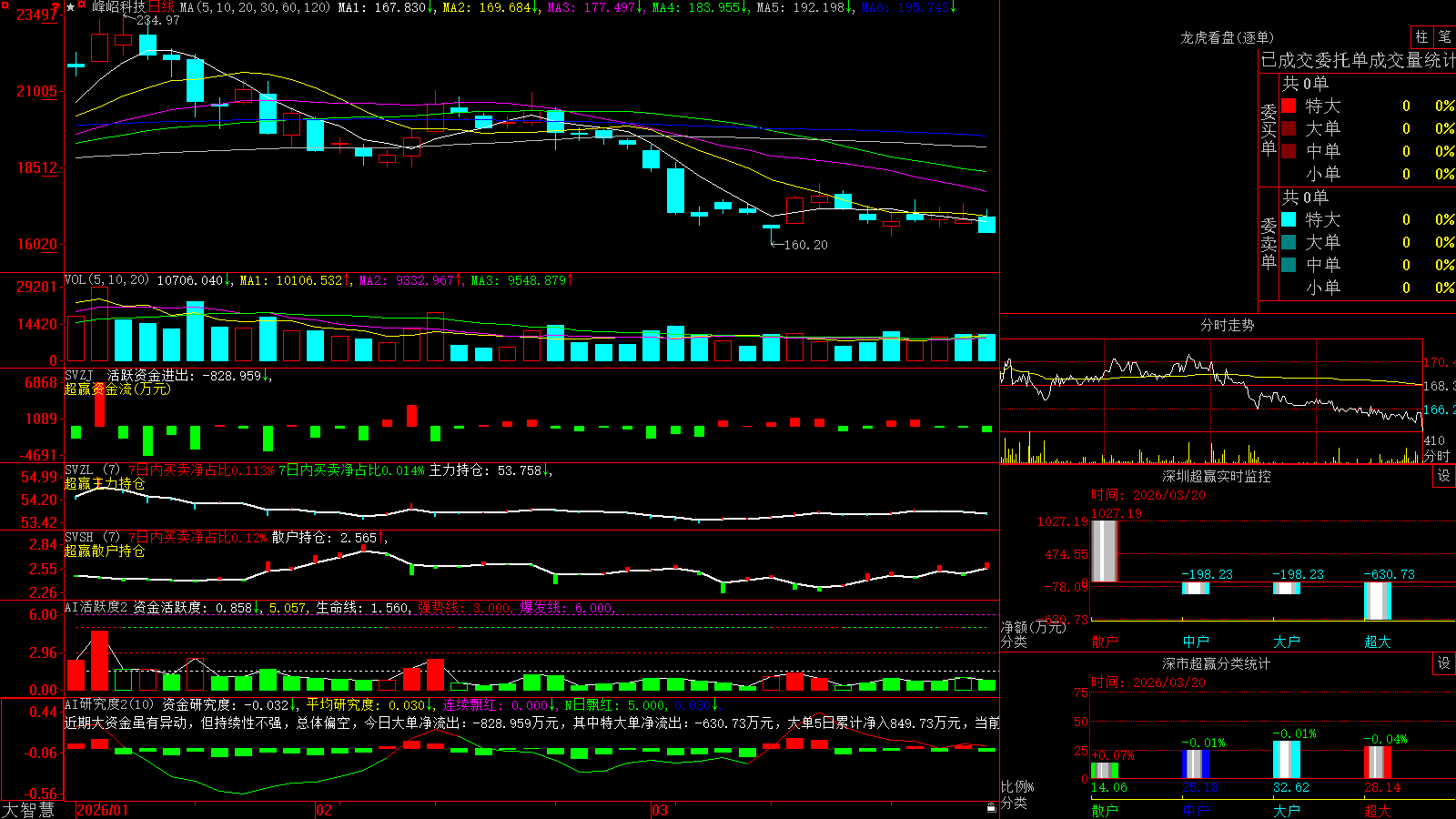Click the 大智慧 logo at the bottom left
This screenshot has width=1456, height=819.
[x=28, y=810]
